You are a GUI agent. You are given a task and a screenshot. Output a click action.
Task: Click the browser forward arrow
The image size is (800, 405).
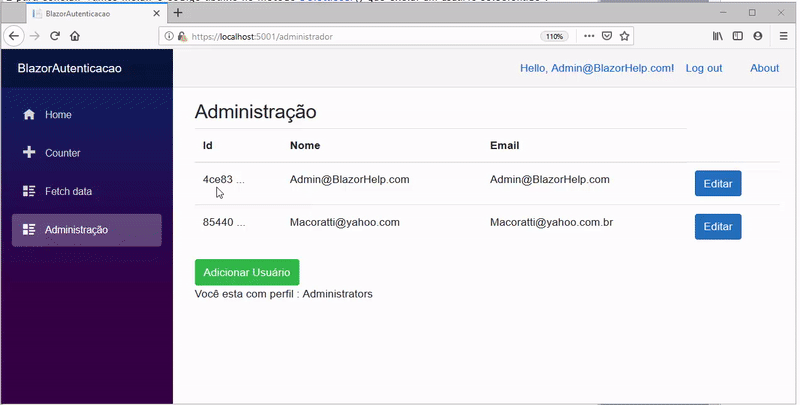click(x=34, y=36)
